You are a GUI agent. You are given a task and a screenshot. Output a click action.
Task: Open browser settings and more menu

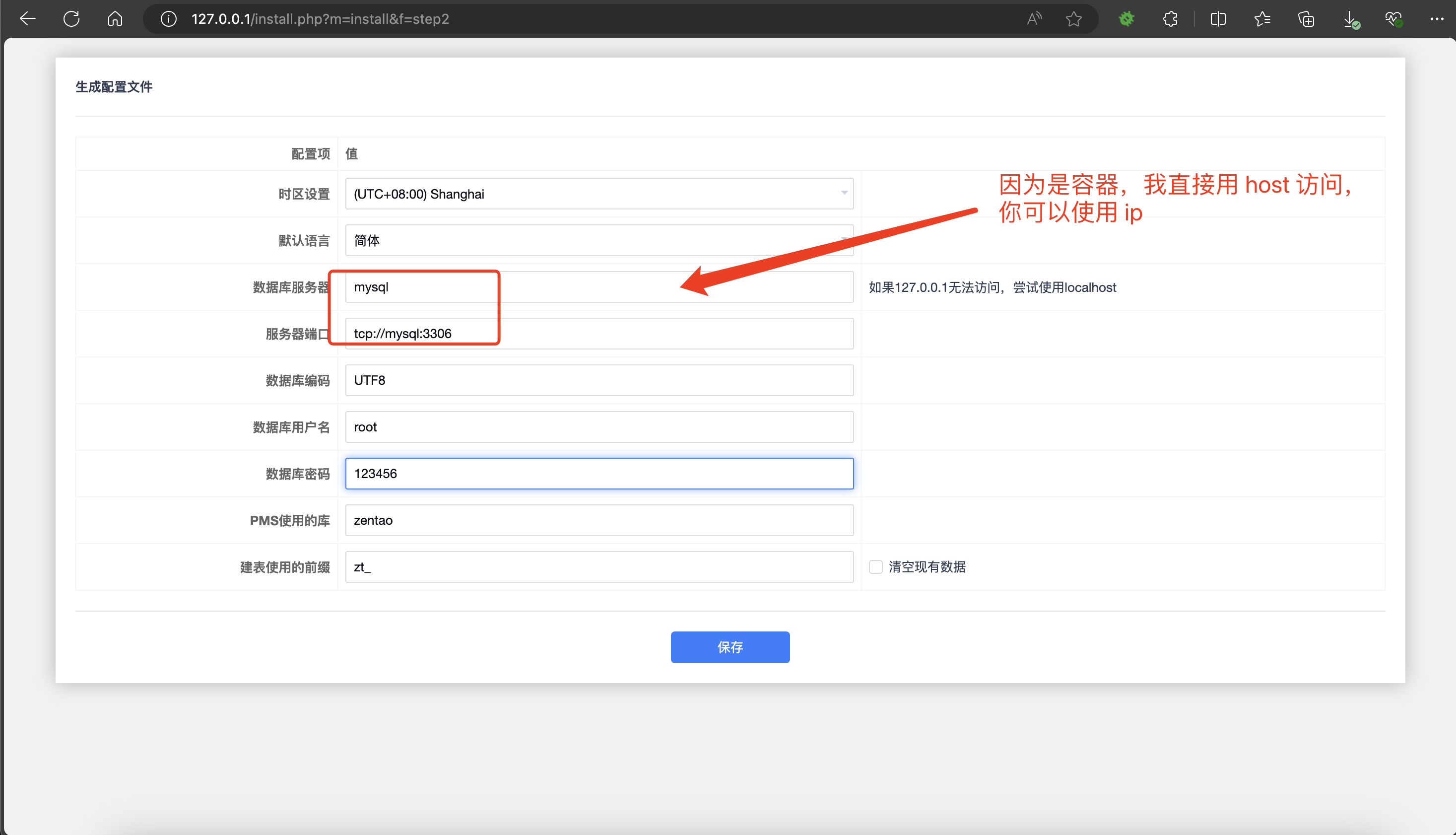[x=1437, y=19]
